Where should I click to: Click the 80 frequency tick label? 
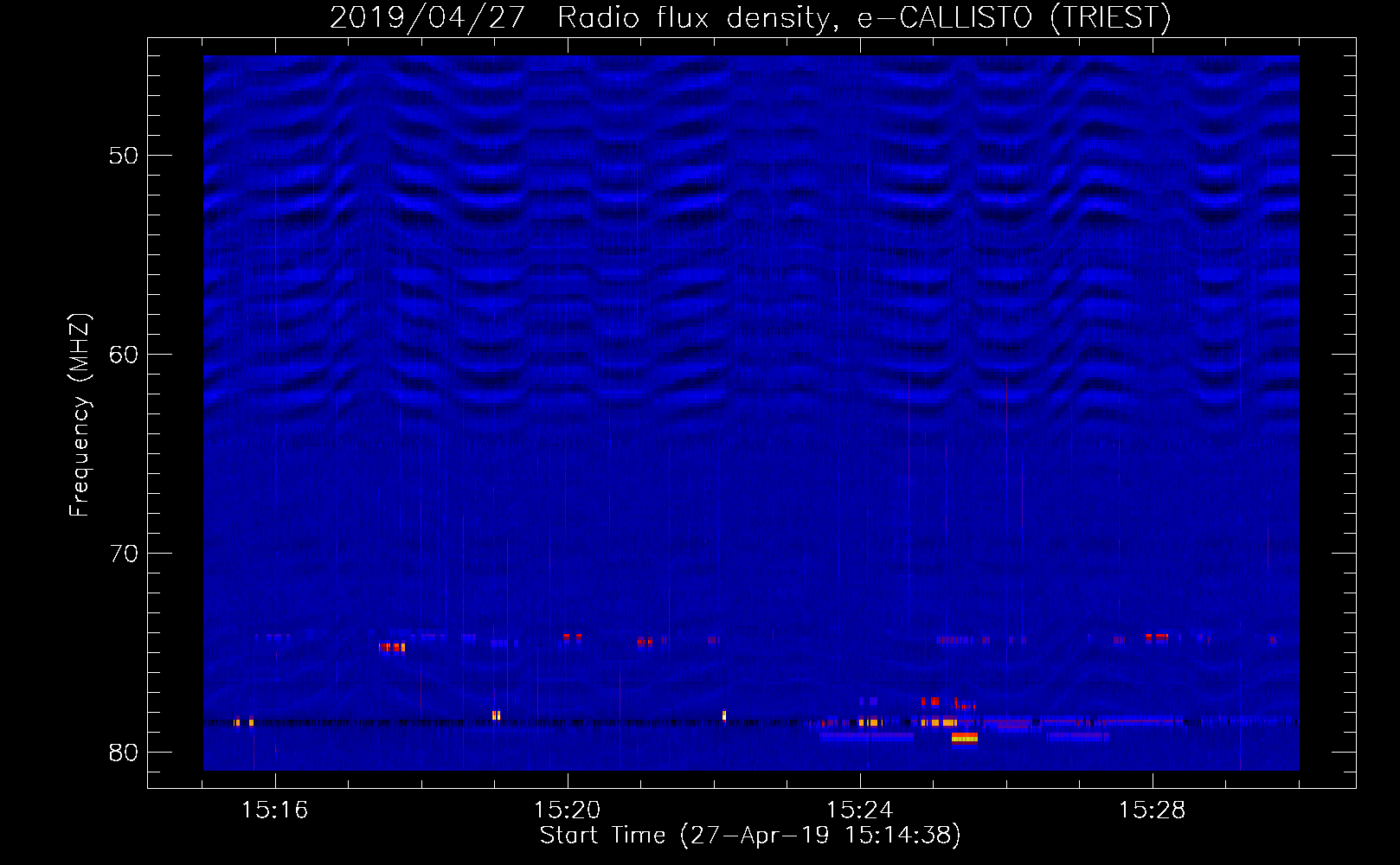124,753
